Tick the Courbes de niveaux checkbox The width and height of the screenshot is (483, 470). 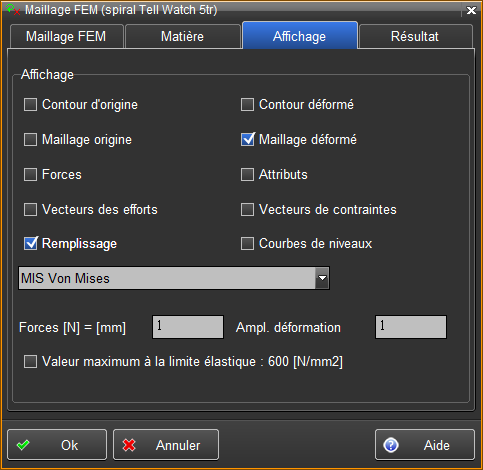(x=247, y=243)
